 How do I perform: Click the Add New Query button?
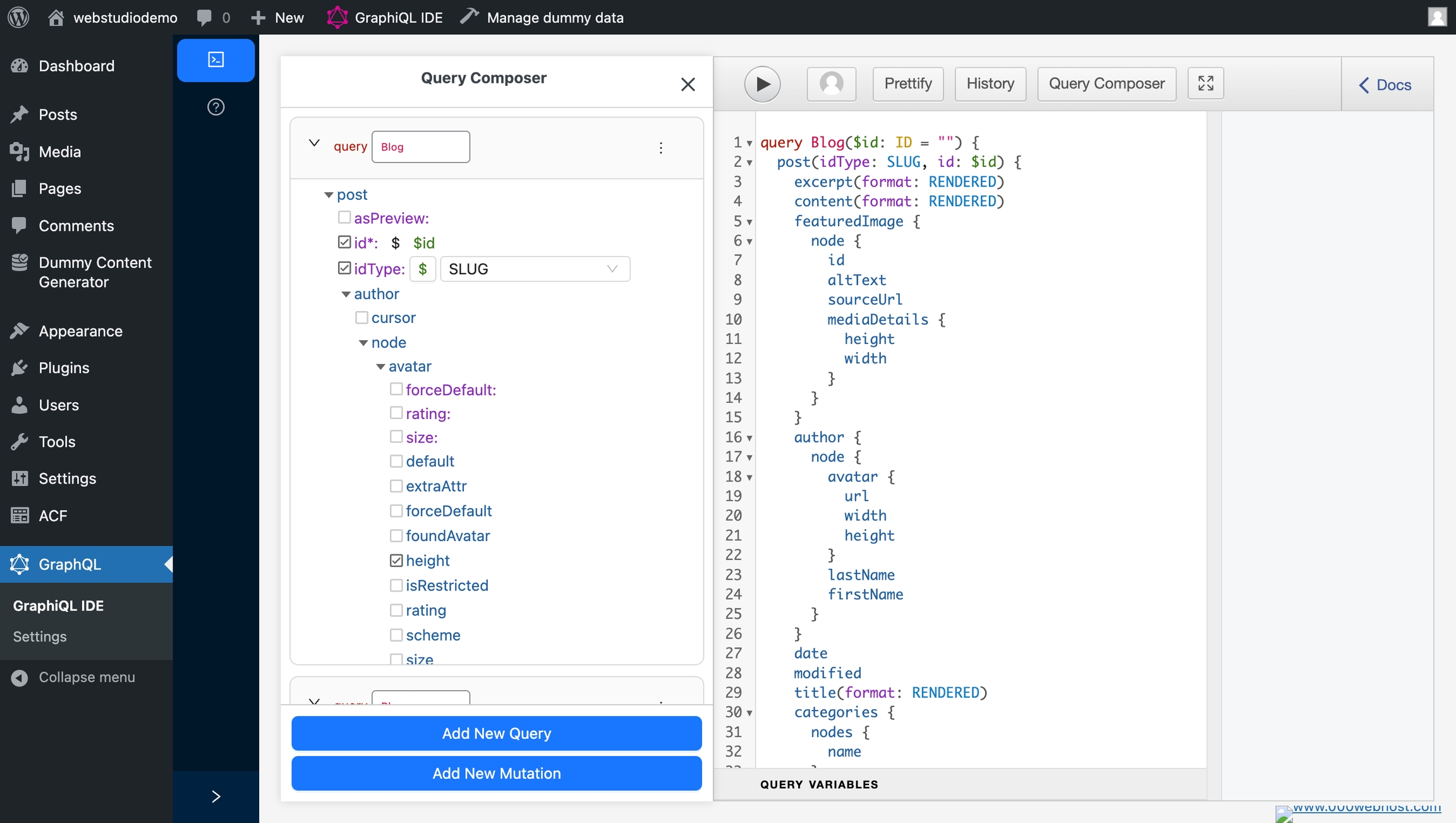(495, 733)
